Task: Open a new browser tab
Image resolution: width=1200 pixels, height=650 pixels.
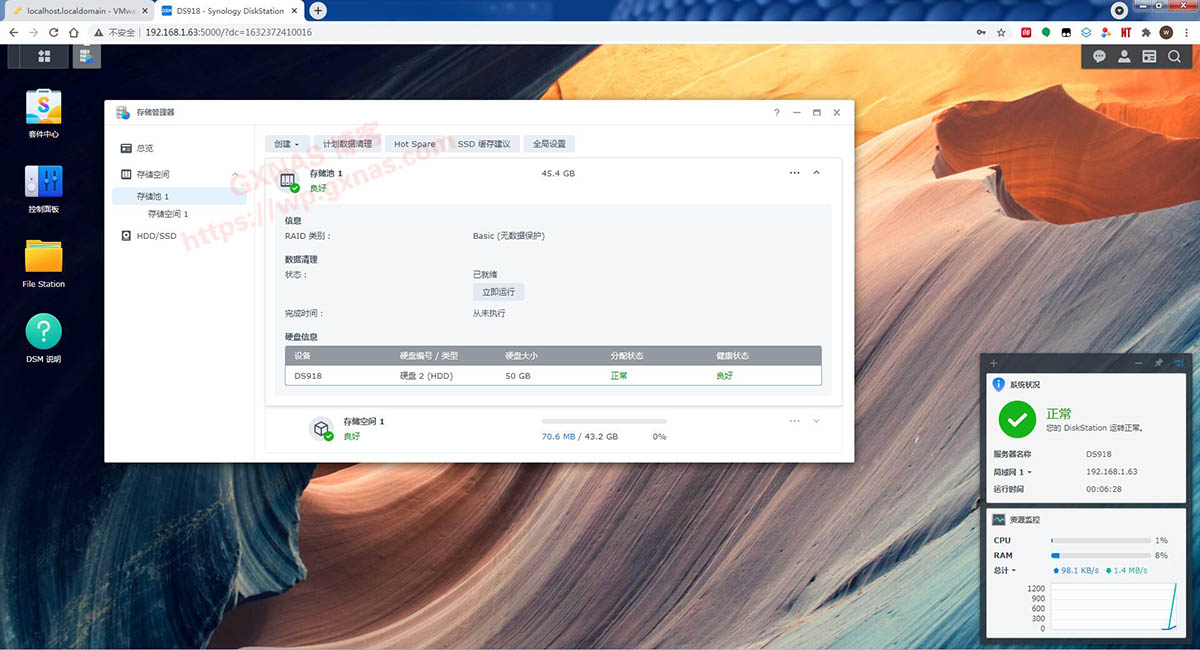Action: coord(318,10)
